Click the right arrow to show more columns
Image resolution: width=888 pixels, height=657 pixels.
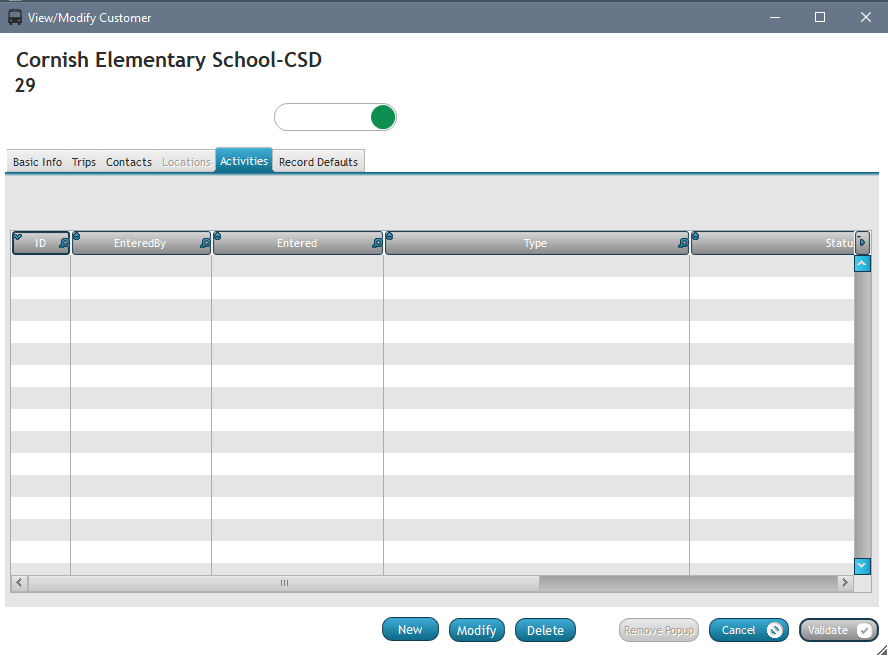[862, 243]
